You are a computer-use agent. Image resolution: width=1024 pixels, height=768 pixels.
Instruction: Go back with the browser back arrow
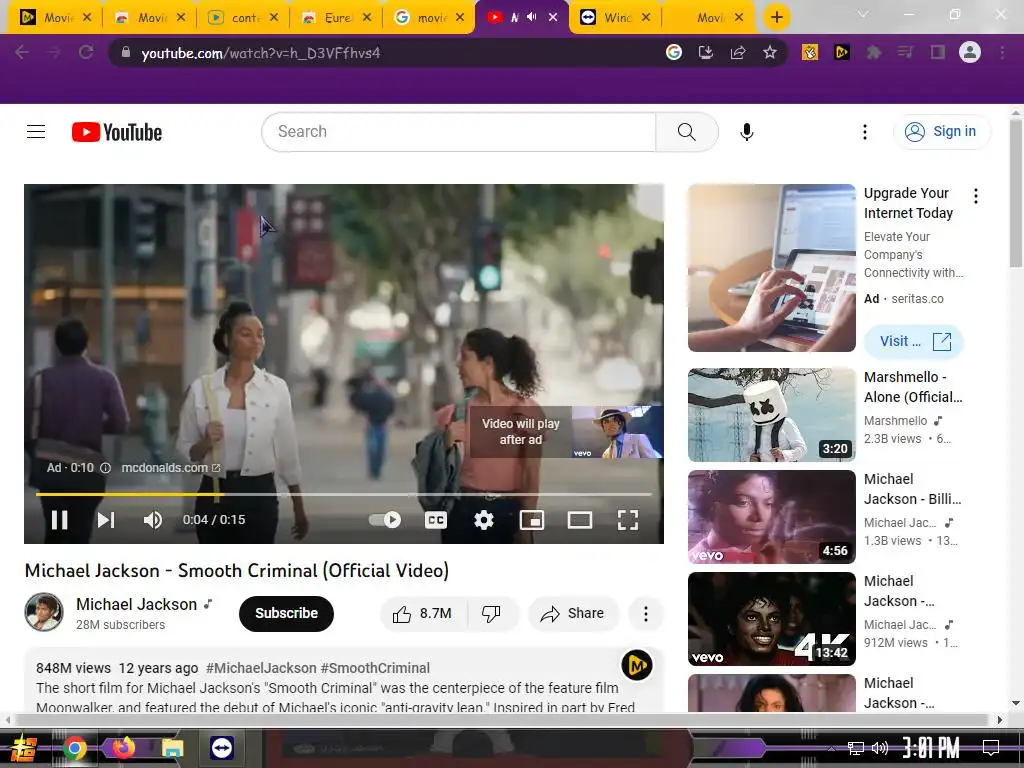click(x=22, y=52)
